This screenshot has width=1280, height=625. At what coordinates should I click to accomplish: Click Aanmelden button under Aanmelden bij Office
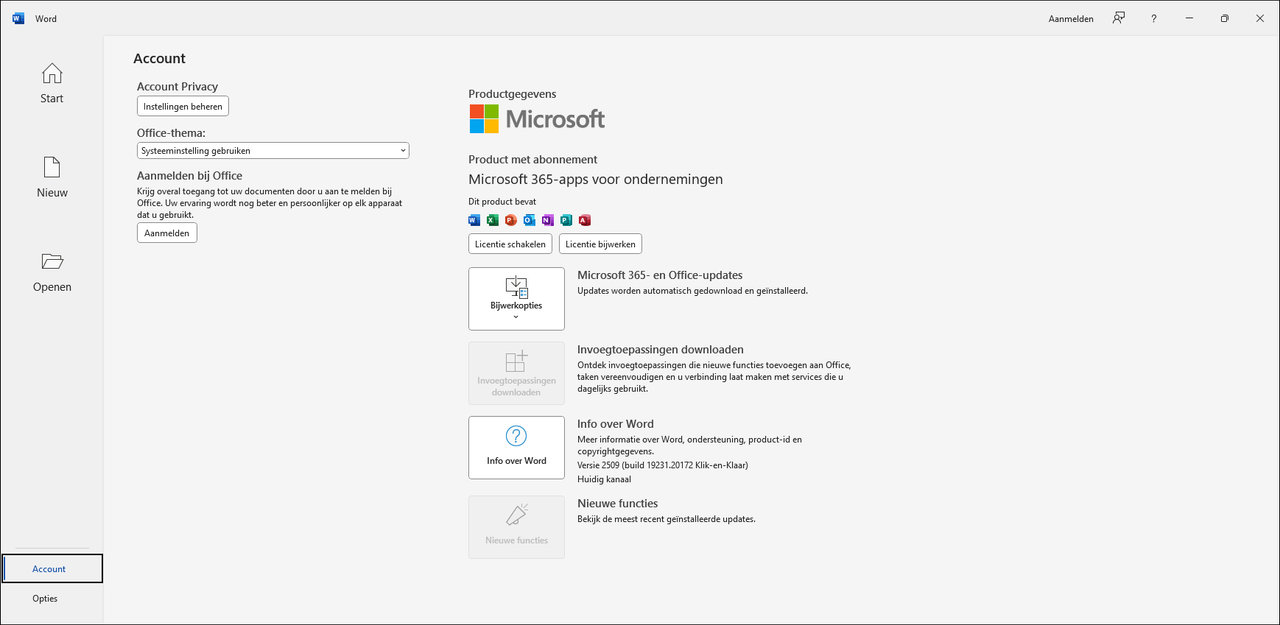(x=167, y=232)
